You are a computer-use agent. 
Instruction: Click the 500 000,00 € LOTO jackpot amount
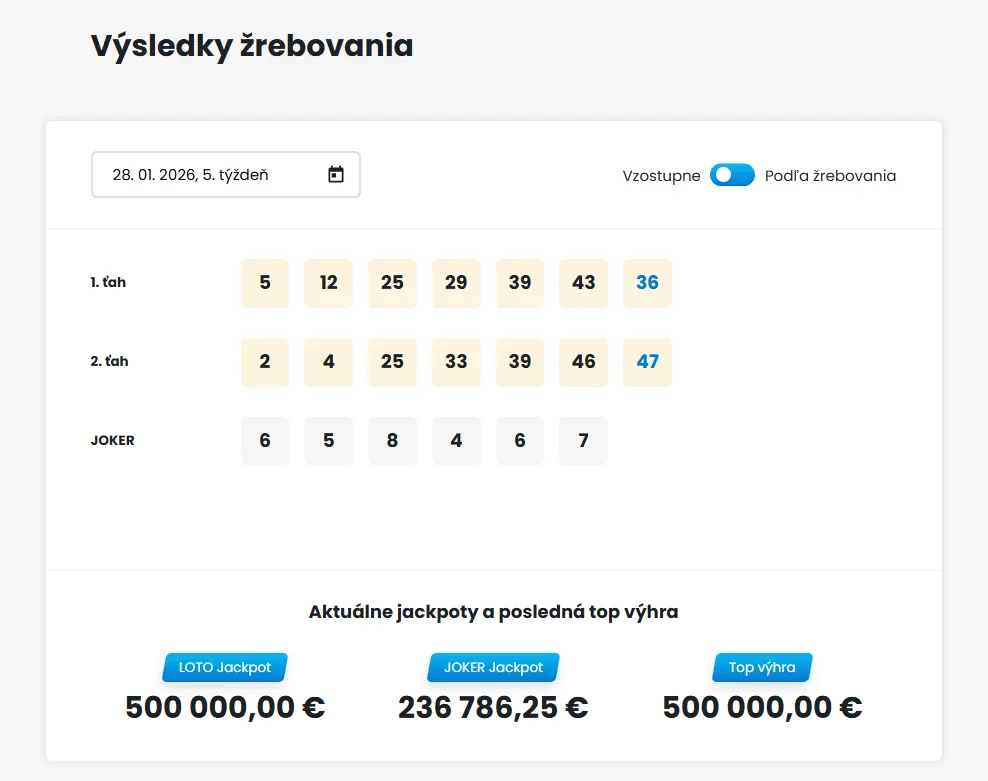point(223,707)
